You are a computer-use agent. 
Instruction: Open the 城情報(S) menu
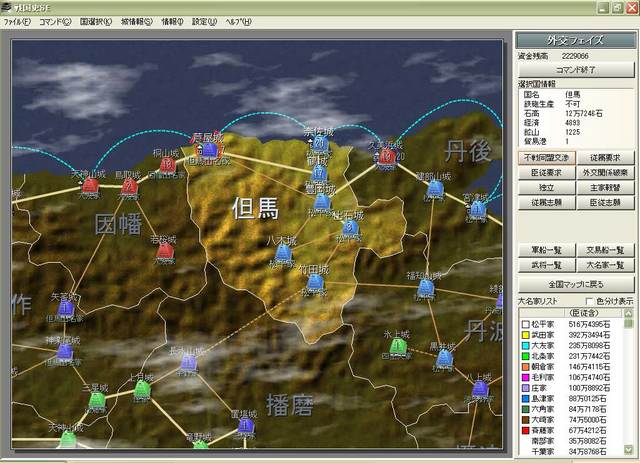pyautogui.click(x=137, y=22)
